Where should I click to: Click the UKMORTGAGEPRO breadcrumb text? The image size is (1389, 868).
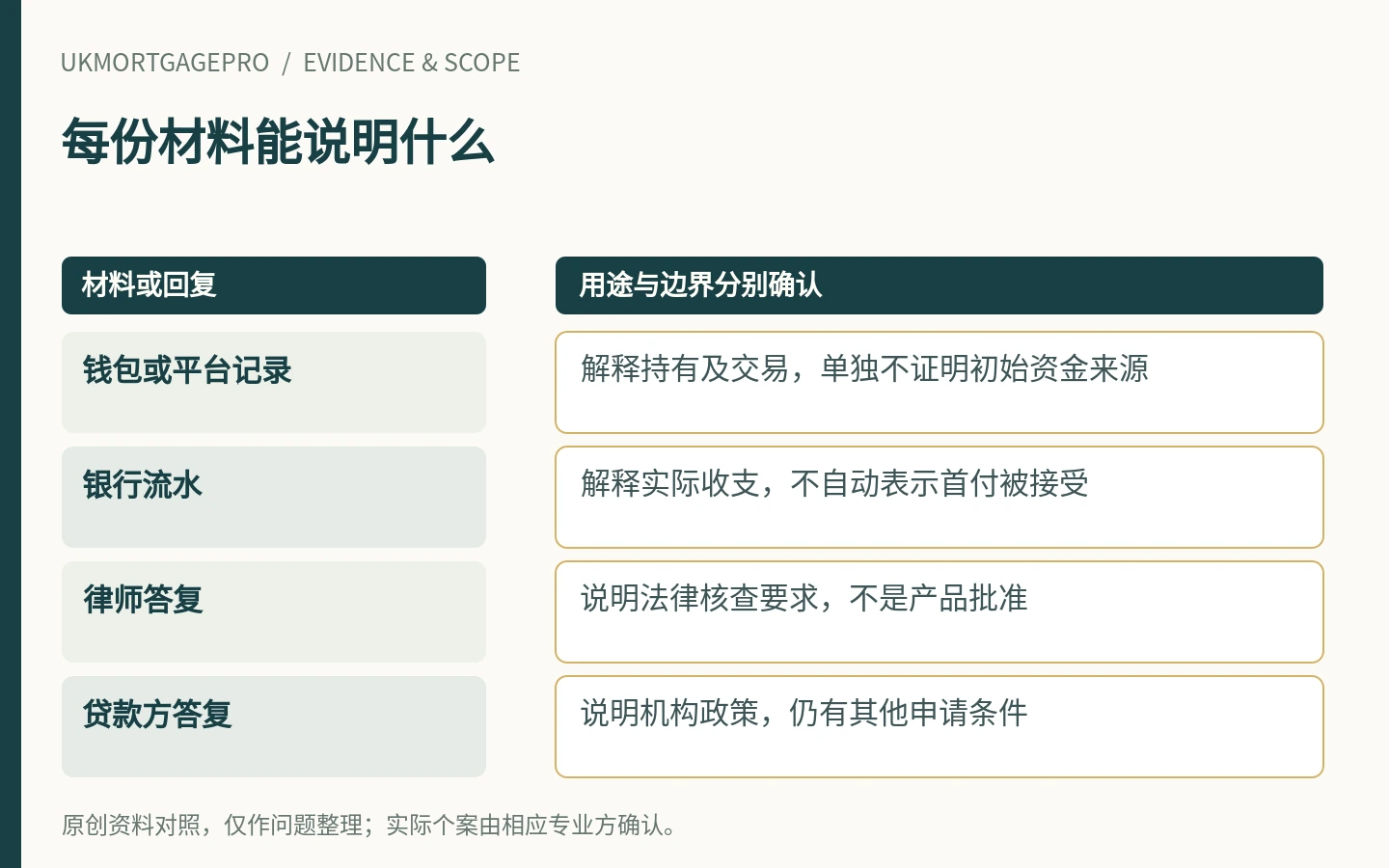click(x=165, y=63)
